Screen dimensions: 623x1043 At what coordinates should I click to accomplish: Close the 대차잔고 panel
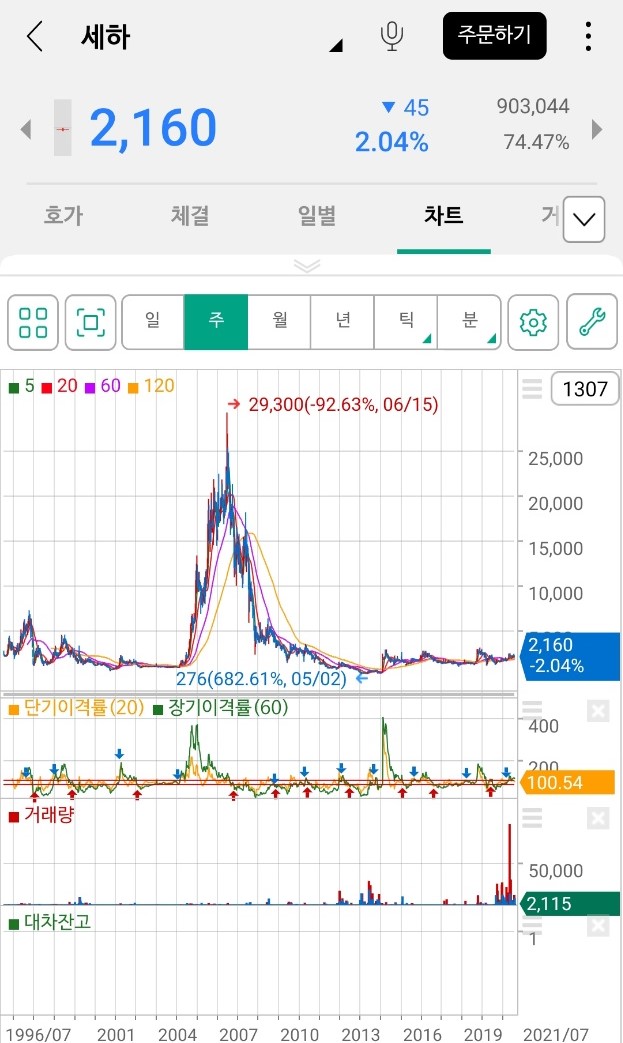598,926
